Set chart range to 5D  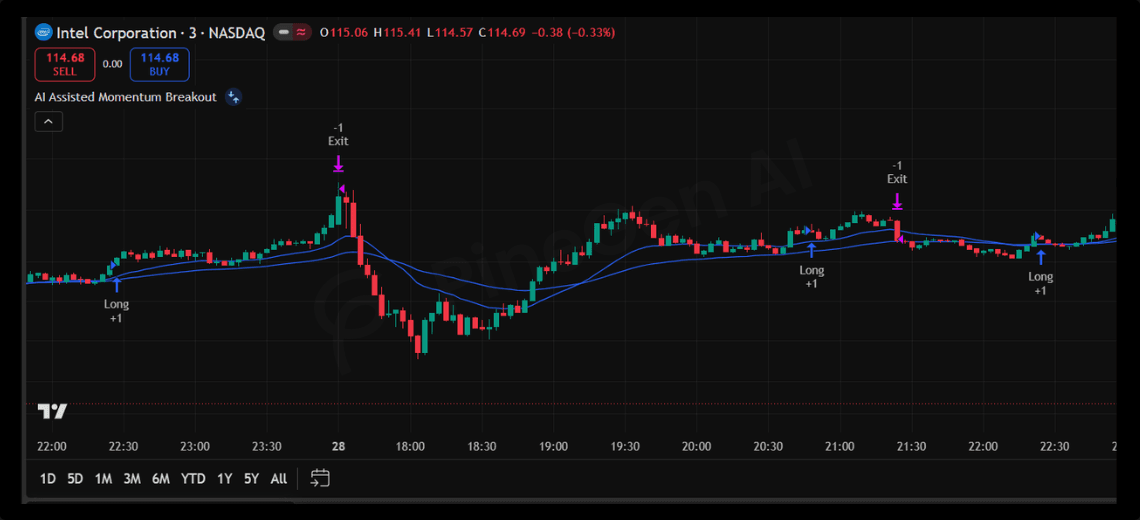[75, 479]
